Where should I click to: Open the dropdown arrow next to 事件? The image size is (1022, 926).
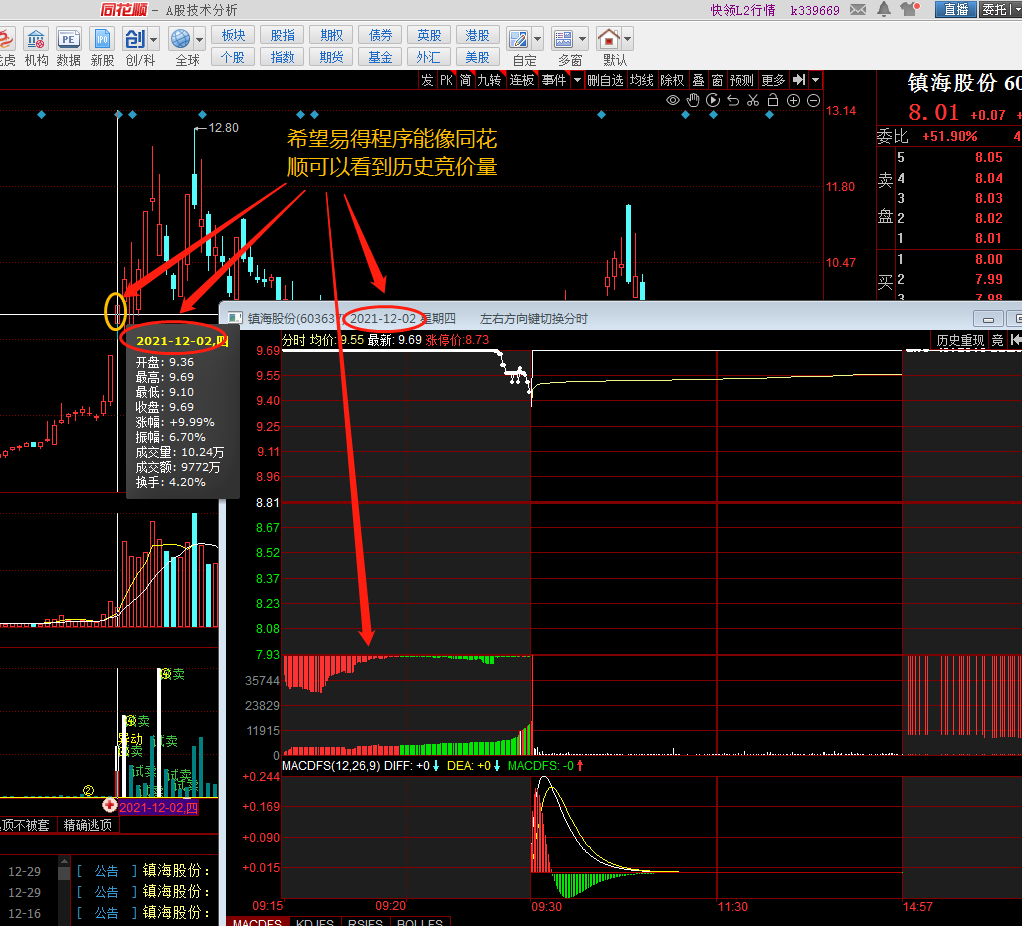(577, 80)
